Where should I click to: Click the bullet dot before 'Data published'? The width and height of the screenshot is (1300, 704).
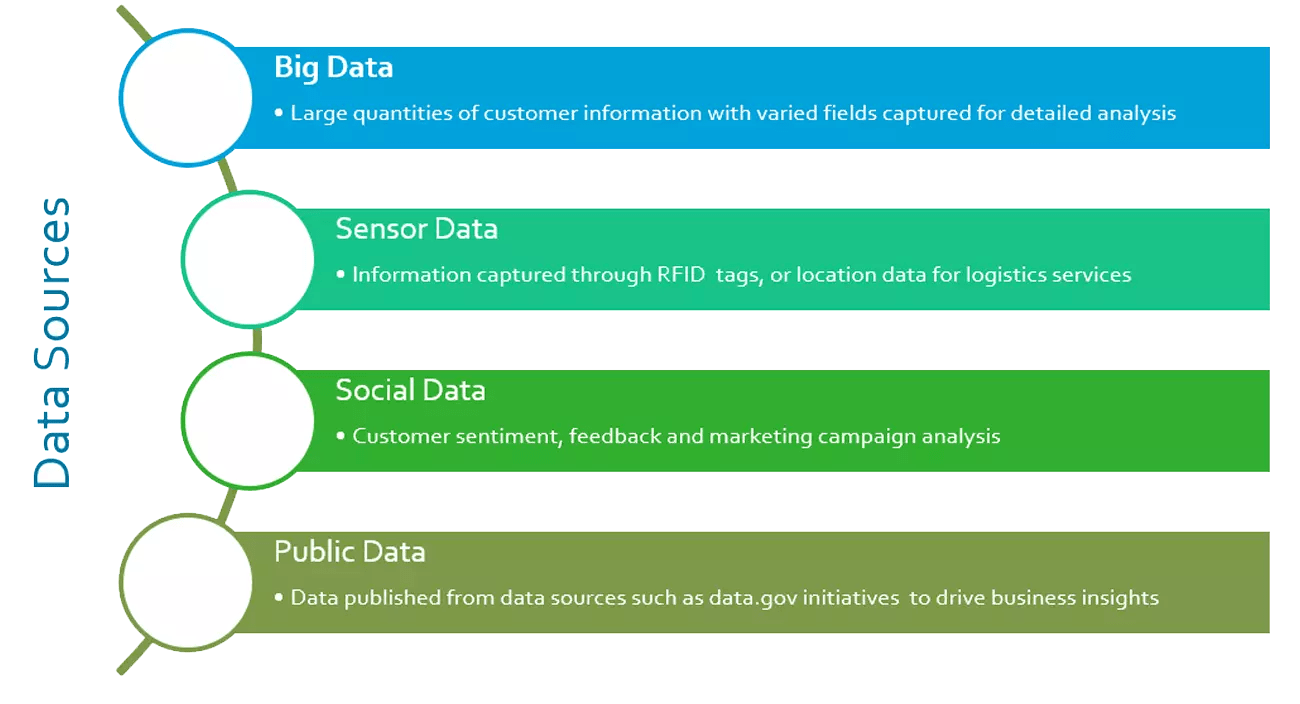(279, 599)
